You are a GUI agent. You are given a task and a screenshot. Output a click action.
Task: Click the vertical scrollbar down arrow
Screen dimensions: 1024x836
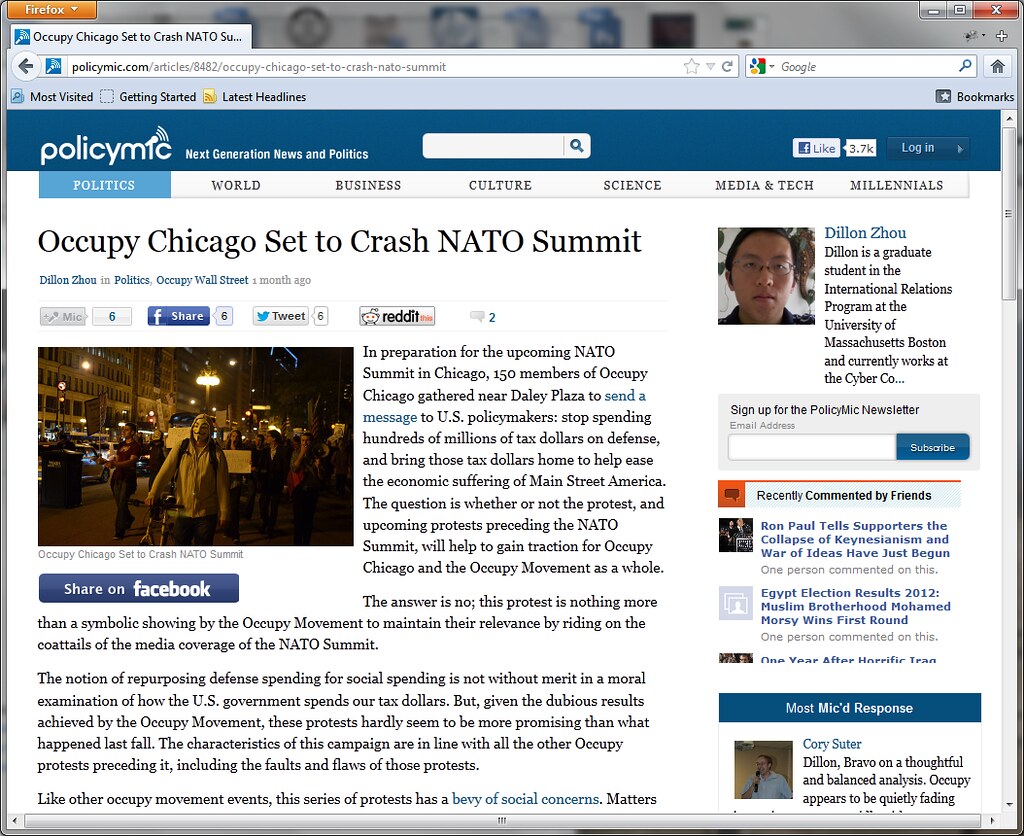pyautogui.click(x=1009, y=803)
